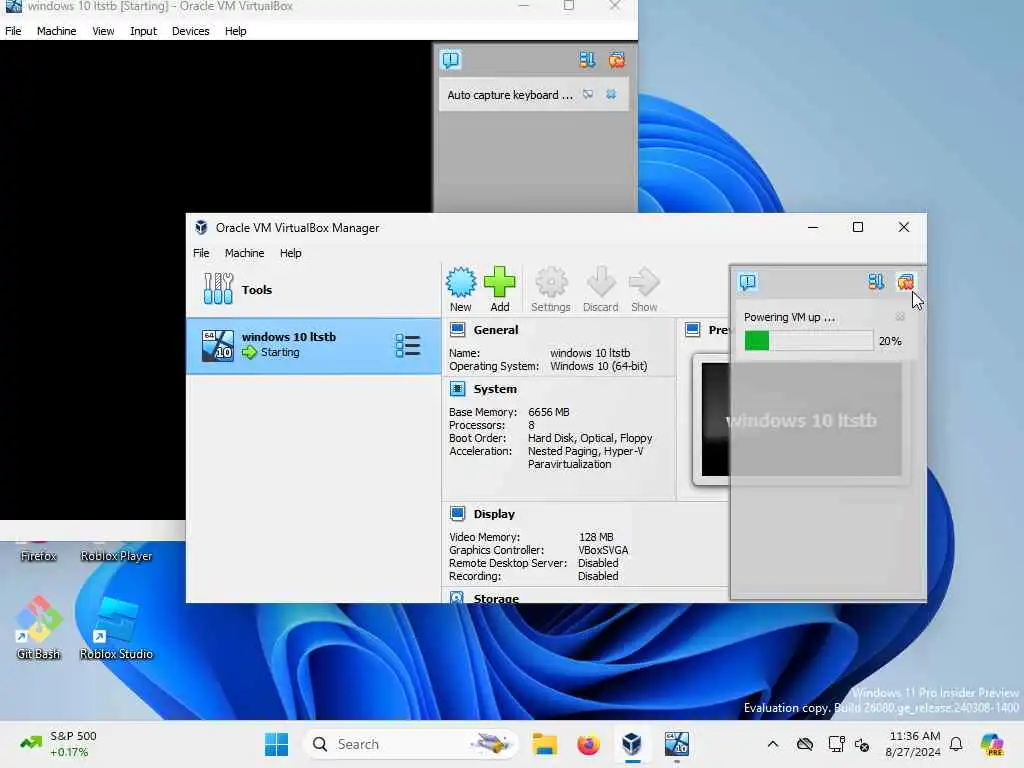The image size is (1024, 768).
Task: Click the Display section header
Action: click(x=494, y=514)
